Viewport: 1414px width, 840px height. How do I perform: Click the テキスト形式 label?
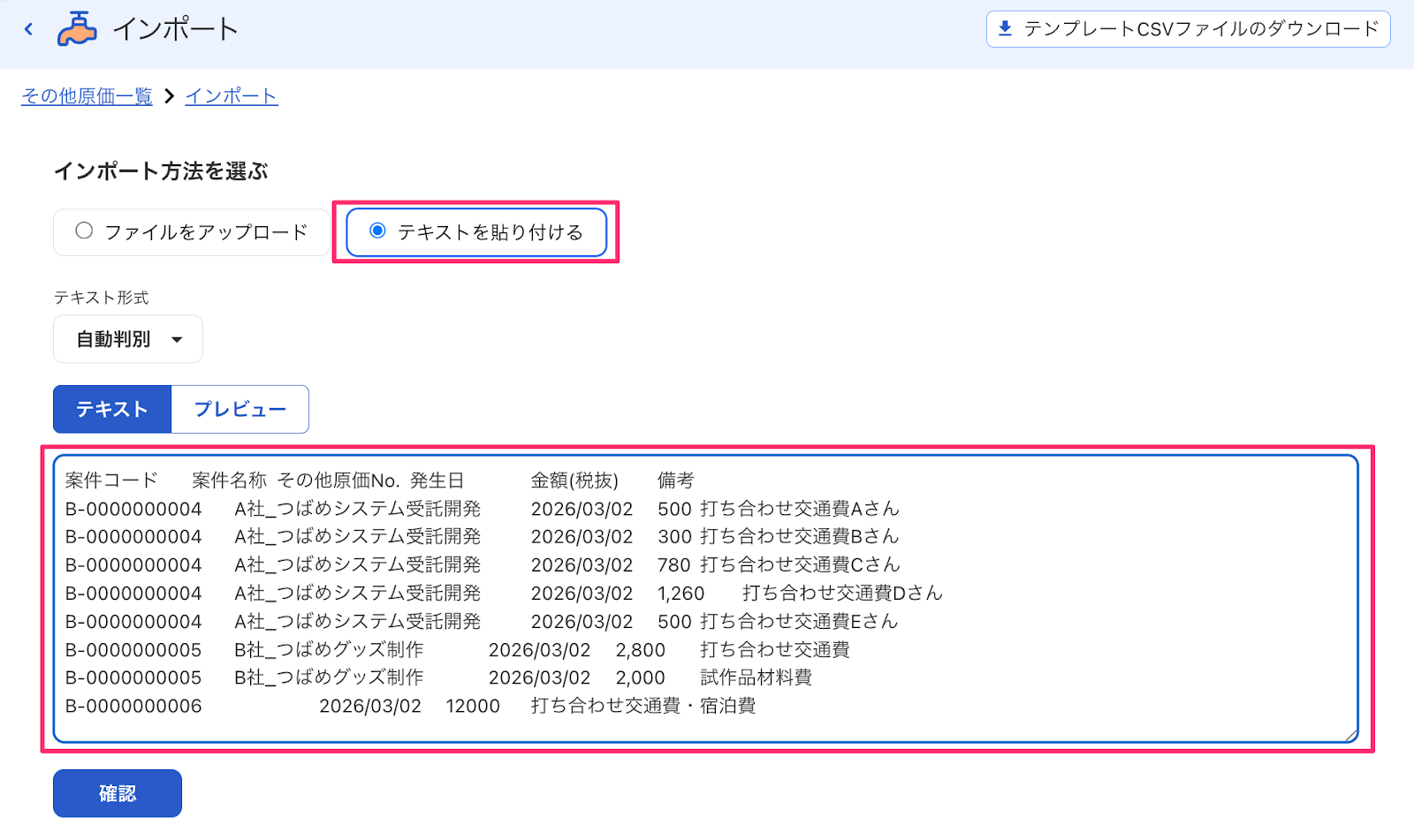[x=101, y=298]
